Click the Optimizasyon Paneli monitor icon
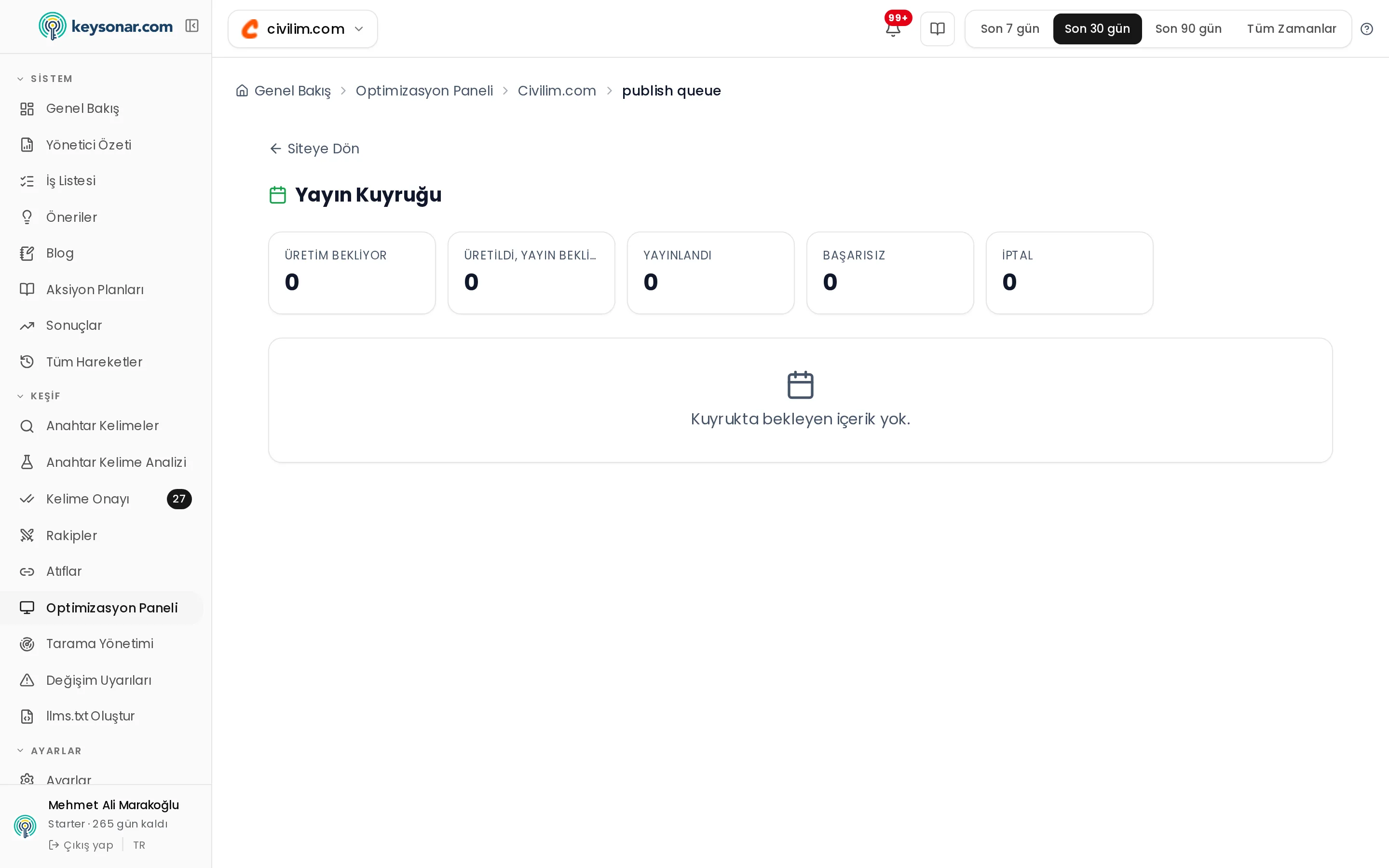 coord(27,608)
